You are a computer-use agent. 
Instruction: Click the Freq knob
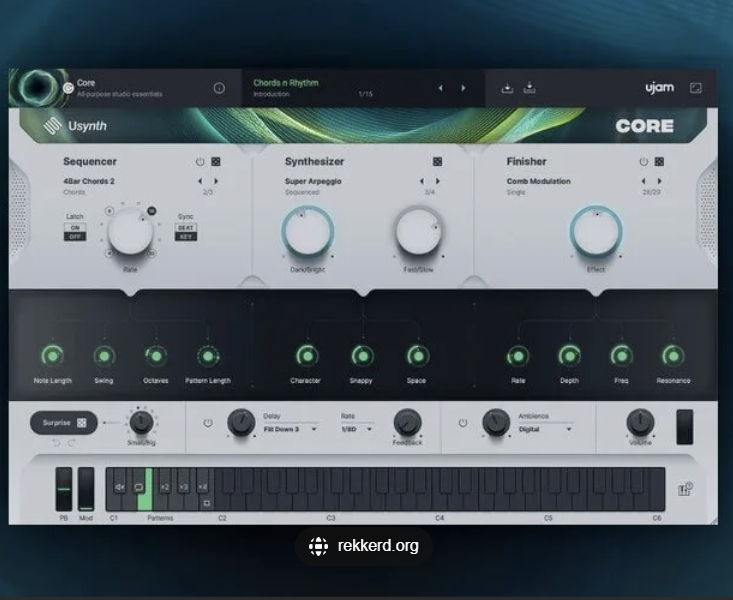(x=621, y=356)
